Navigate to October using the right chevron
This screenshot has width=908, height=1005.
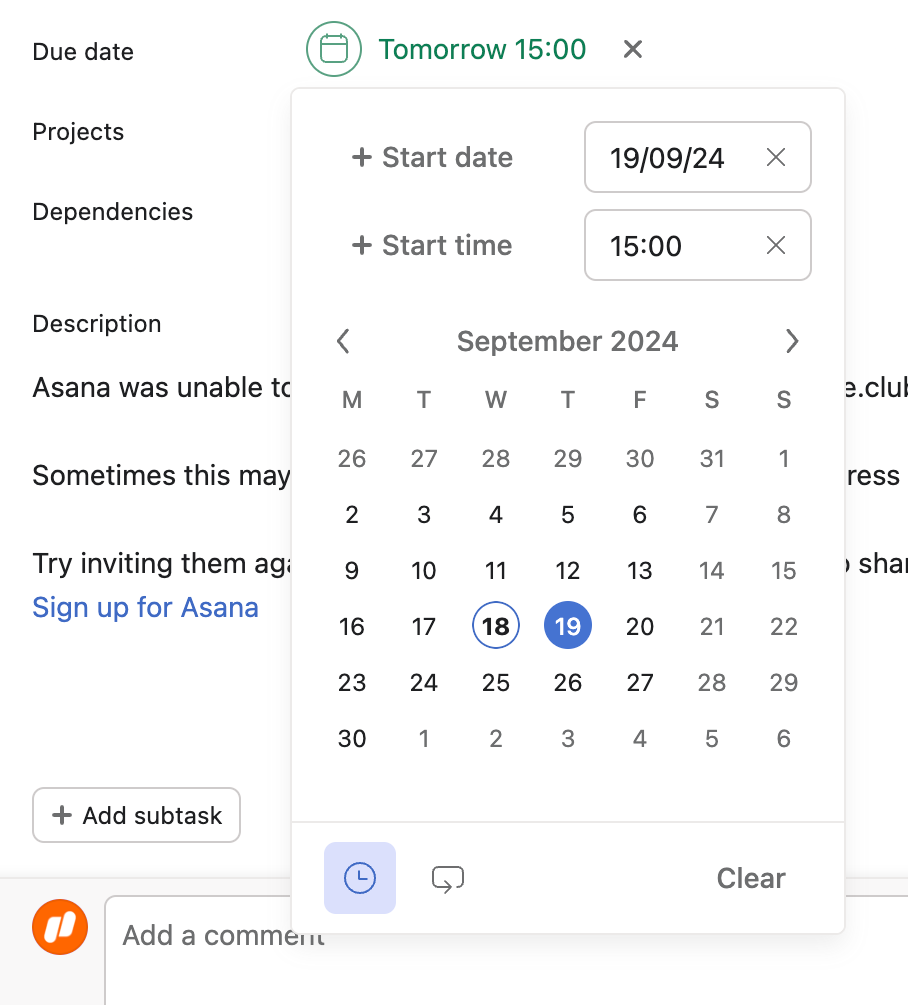click(792, 341)
